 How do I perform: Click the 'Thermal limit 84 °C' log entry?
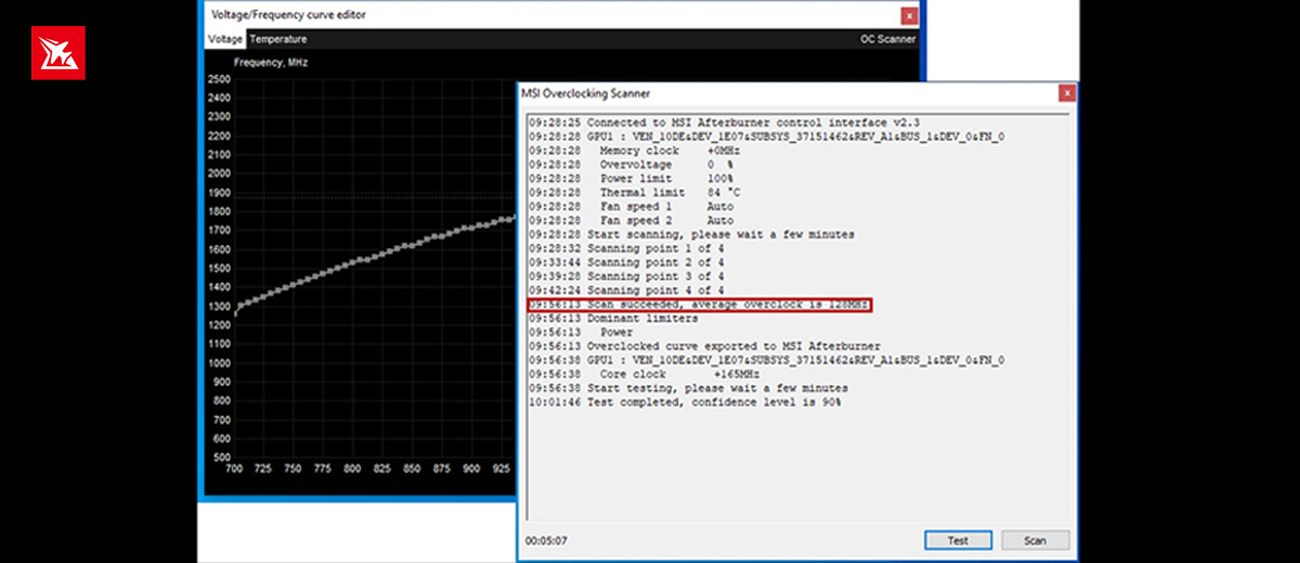pos(660,192)
